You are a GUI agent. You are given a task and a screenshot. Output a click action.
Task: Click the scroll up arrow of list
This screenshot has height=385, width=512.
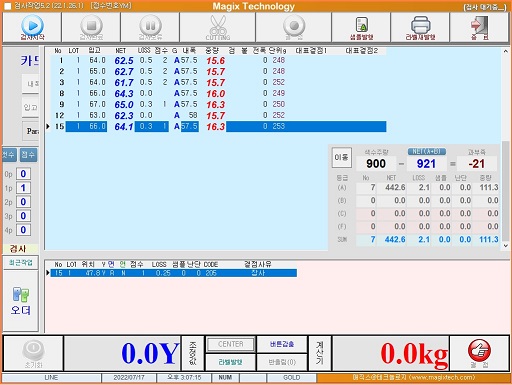[x=505, y=51]
